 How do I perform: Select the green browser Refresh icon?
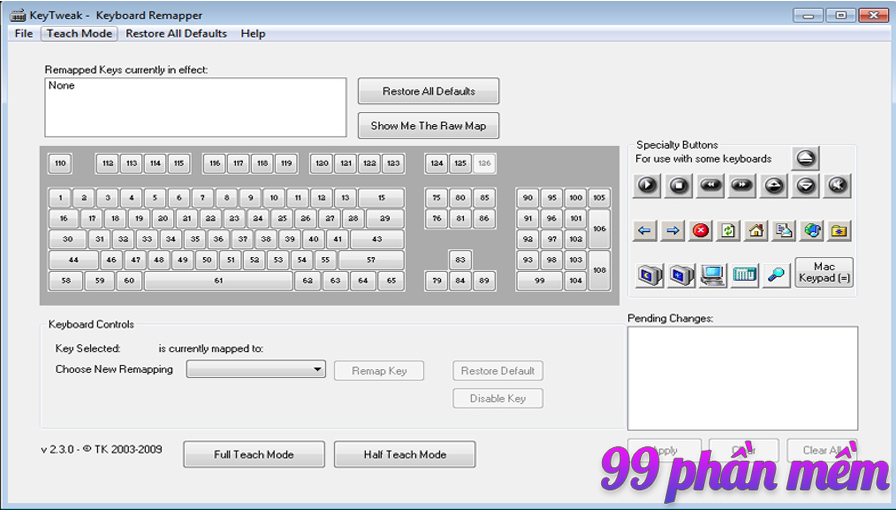coord(728,231)
